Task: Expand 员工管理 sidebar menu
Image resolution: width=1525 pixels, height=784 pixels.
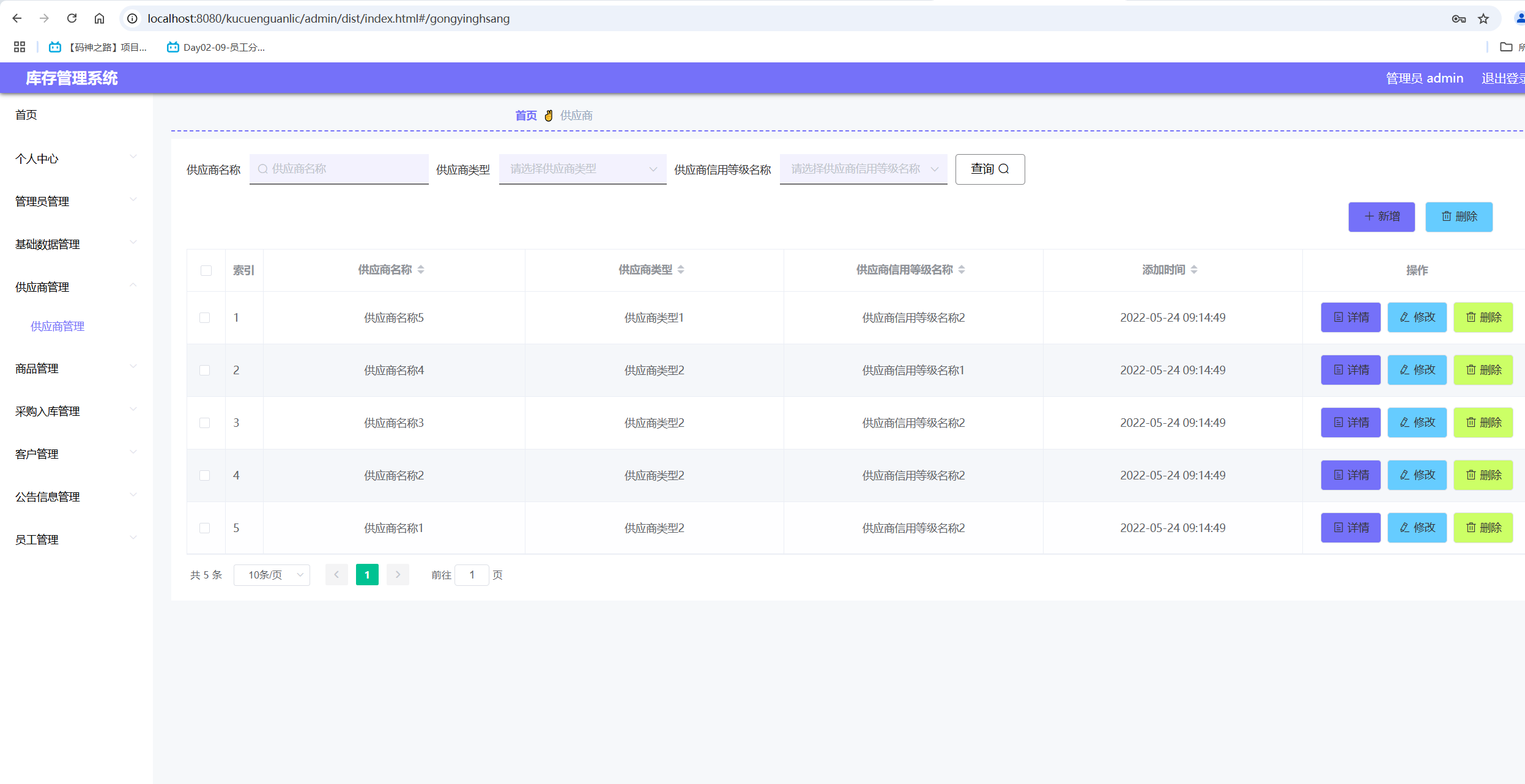Action: click(x=76, y=539)
